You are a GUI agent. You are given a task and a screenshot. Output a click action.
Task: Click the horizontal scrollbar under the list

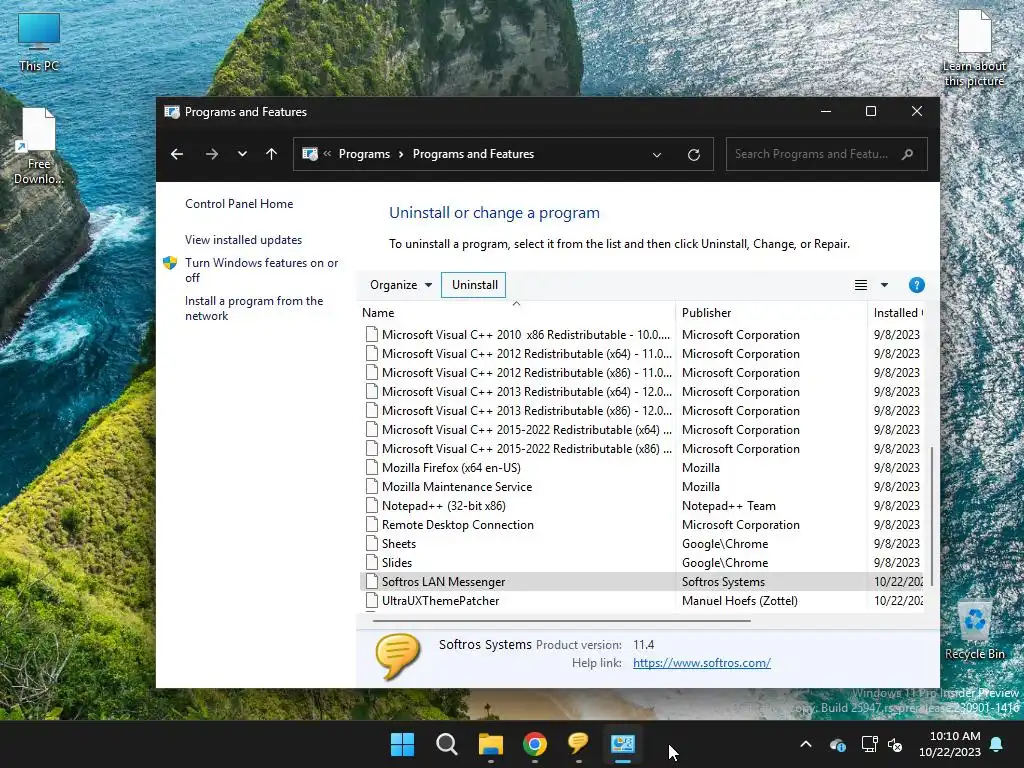[x=562, y=620]
